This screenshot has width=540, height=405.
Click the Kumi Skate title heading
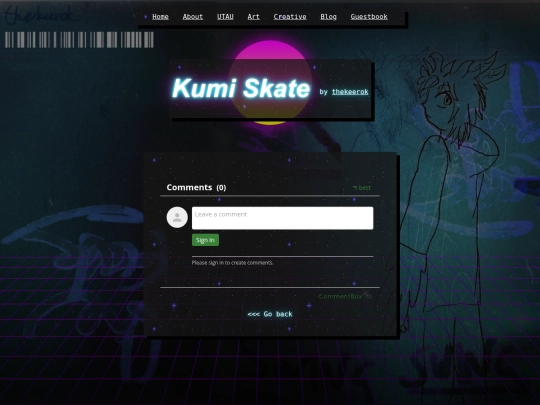click(x=241, y=88)
